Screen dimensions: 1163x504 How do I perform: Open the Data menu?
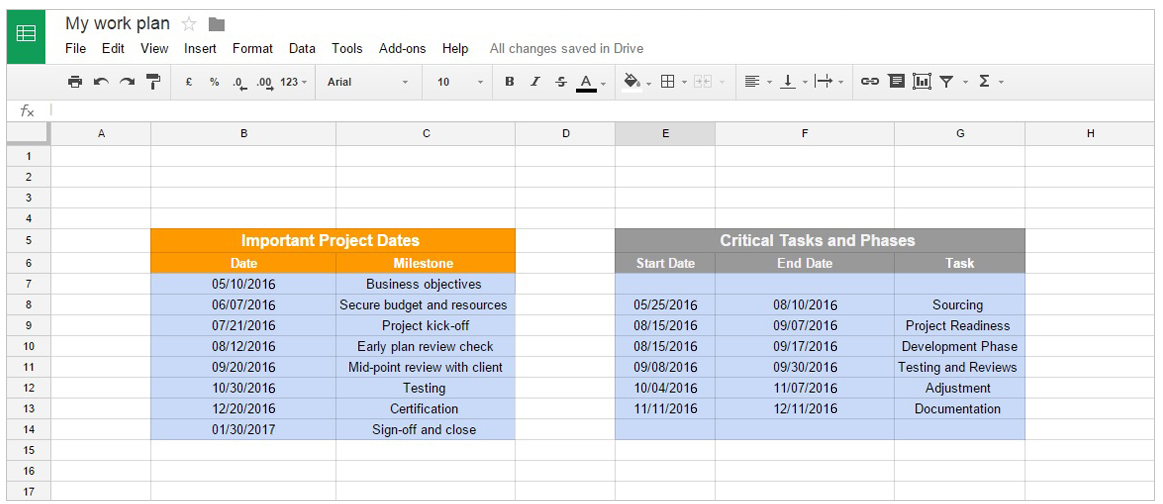(302, 49)
